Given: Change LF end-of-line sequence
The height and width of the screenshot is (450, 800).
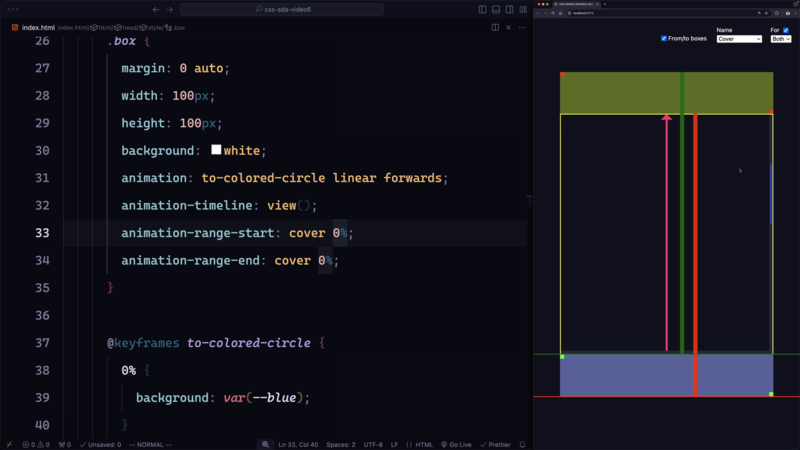Looking at the screenshot, I should [x=394, y=444].
